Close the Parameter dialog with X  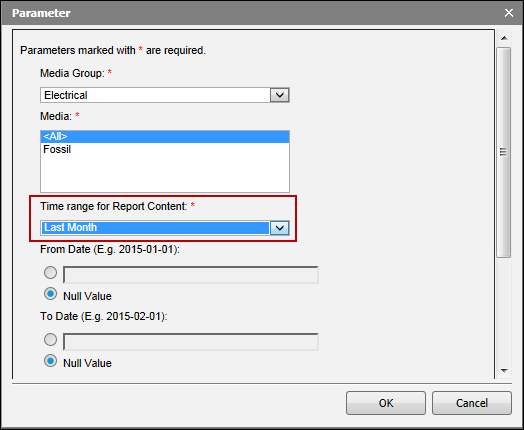click(509, 13)
